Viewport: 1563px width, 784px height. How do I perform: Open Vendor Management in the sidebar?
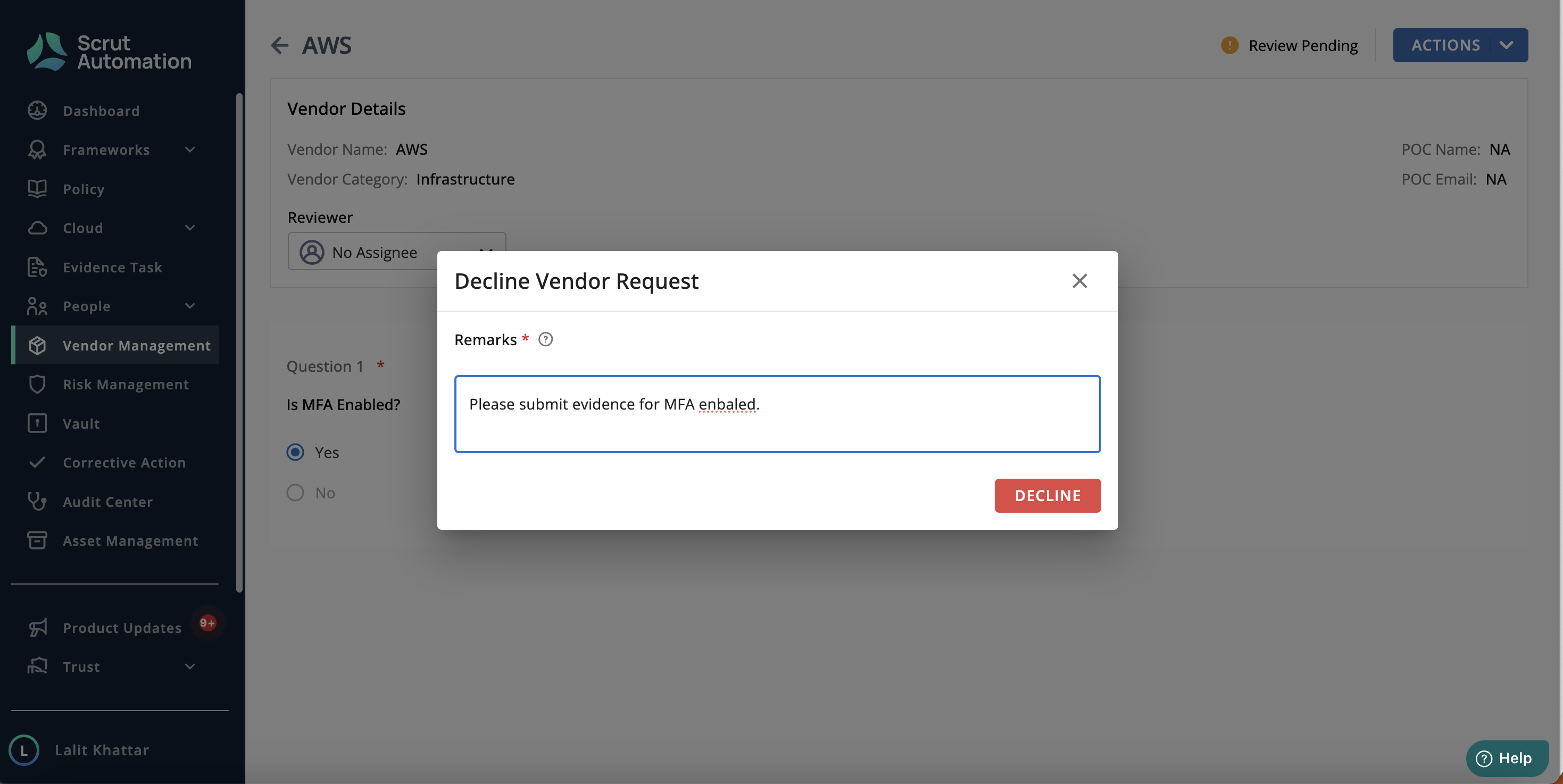pyautogui.click(x=115, y=345)
